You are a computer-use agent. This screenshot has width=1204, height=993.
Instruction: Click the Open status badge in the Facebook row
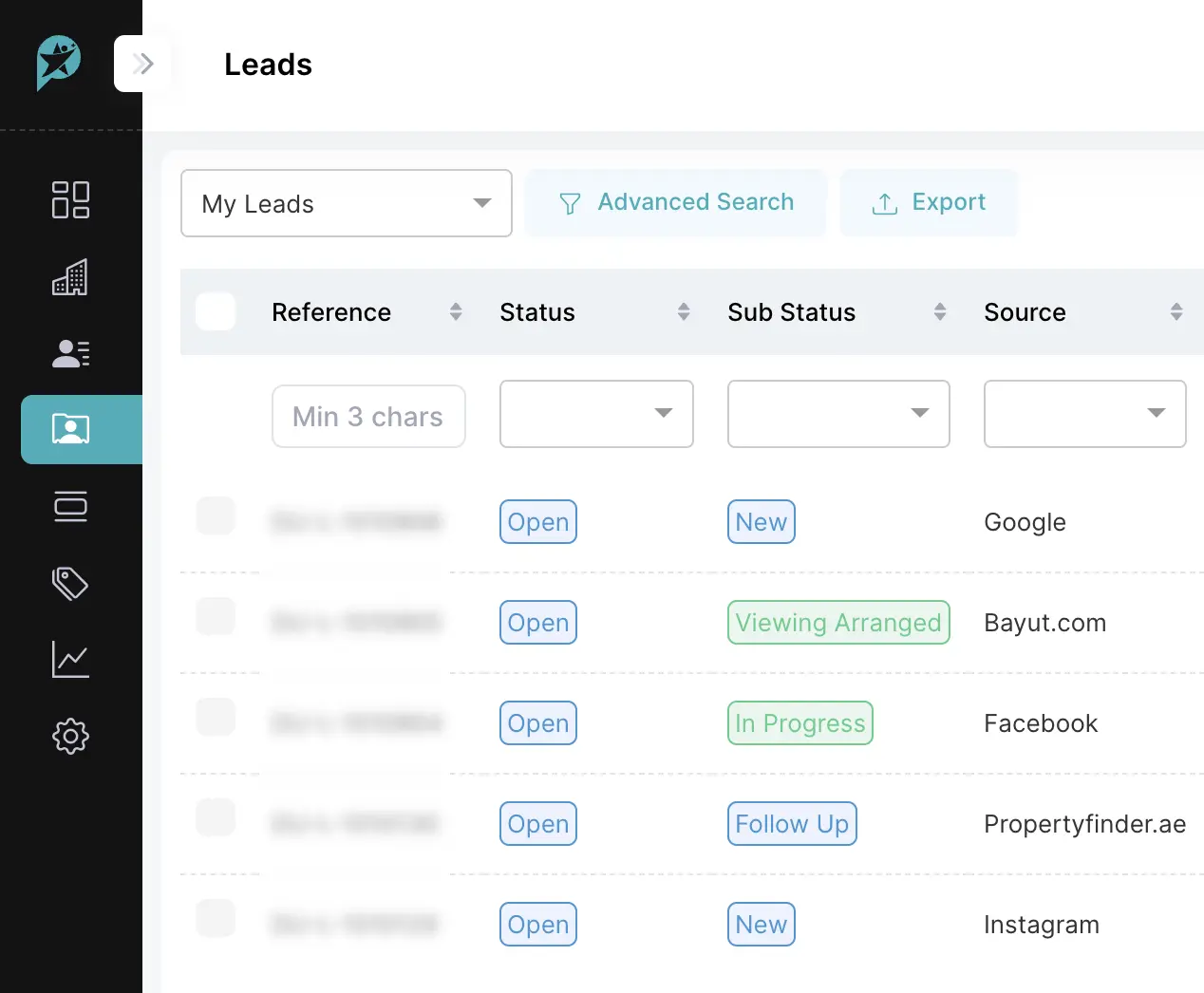click(538, 723)
